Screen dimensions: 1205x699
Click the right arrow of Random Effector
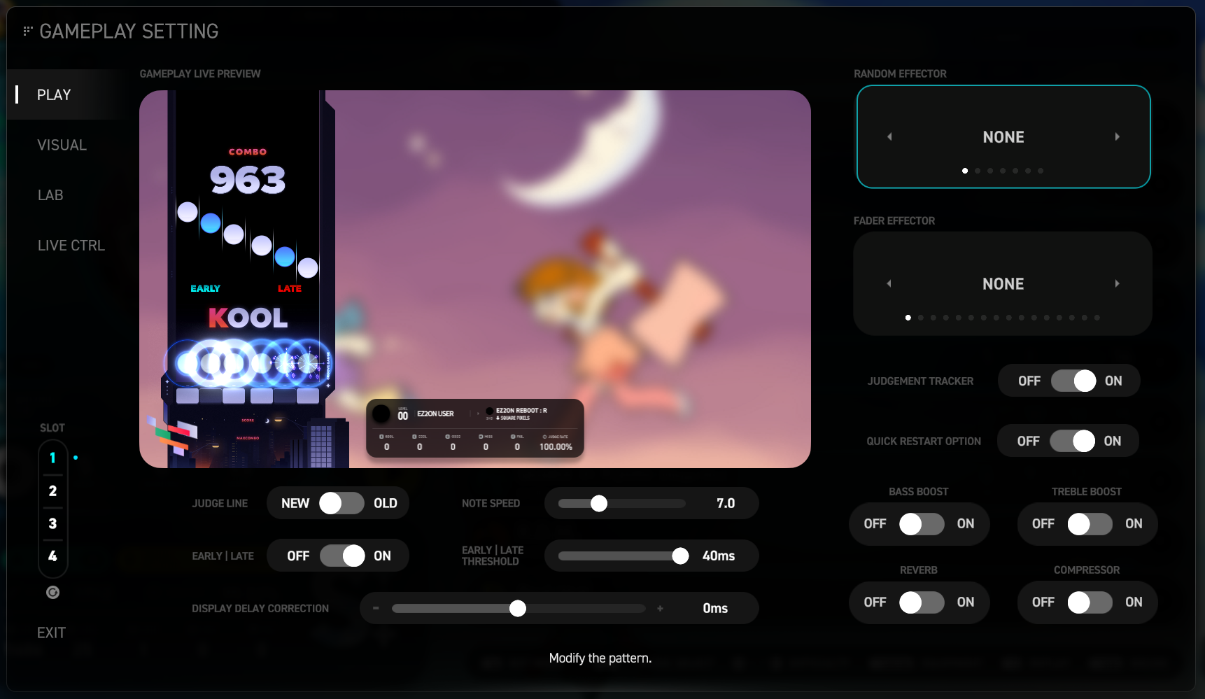pos(1117,137)
